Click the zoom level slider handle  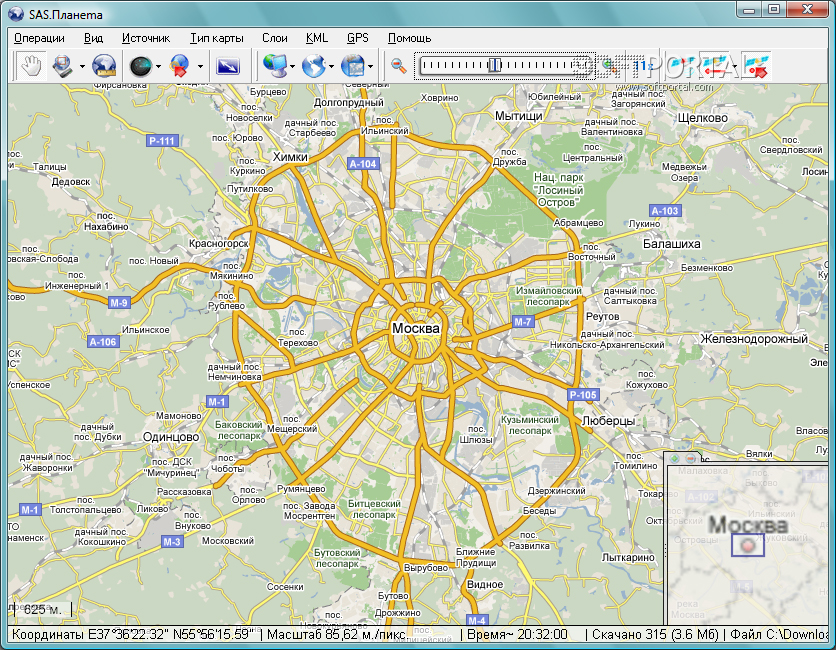[x=494, y=66]
